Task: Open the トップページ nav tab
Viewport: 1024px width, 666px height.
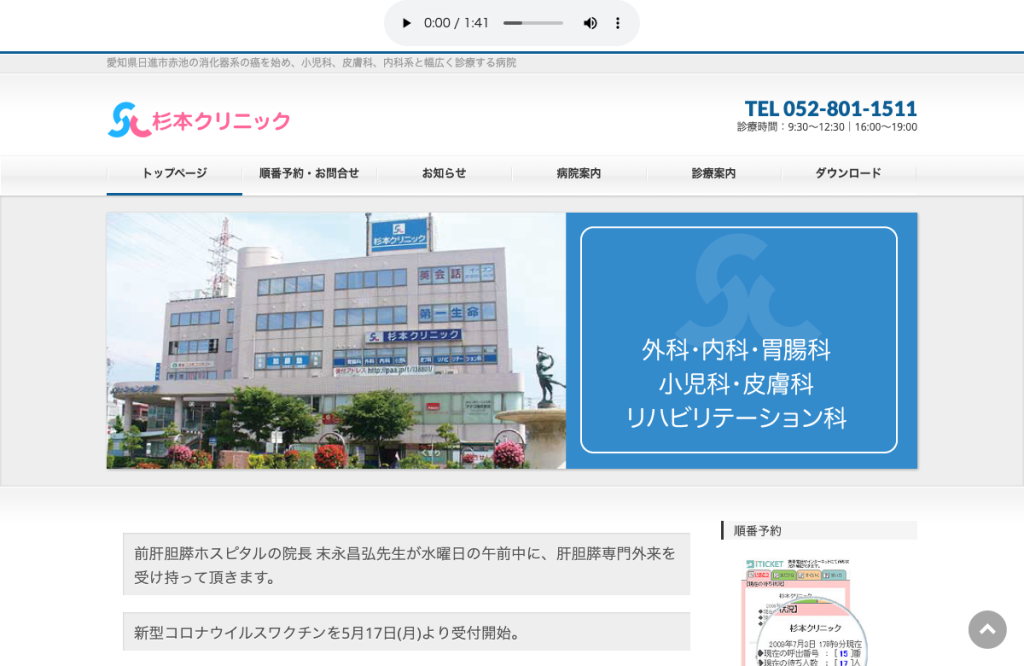Action: tap(174, 173)
